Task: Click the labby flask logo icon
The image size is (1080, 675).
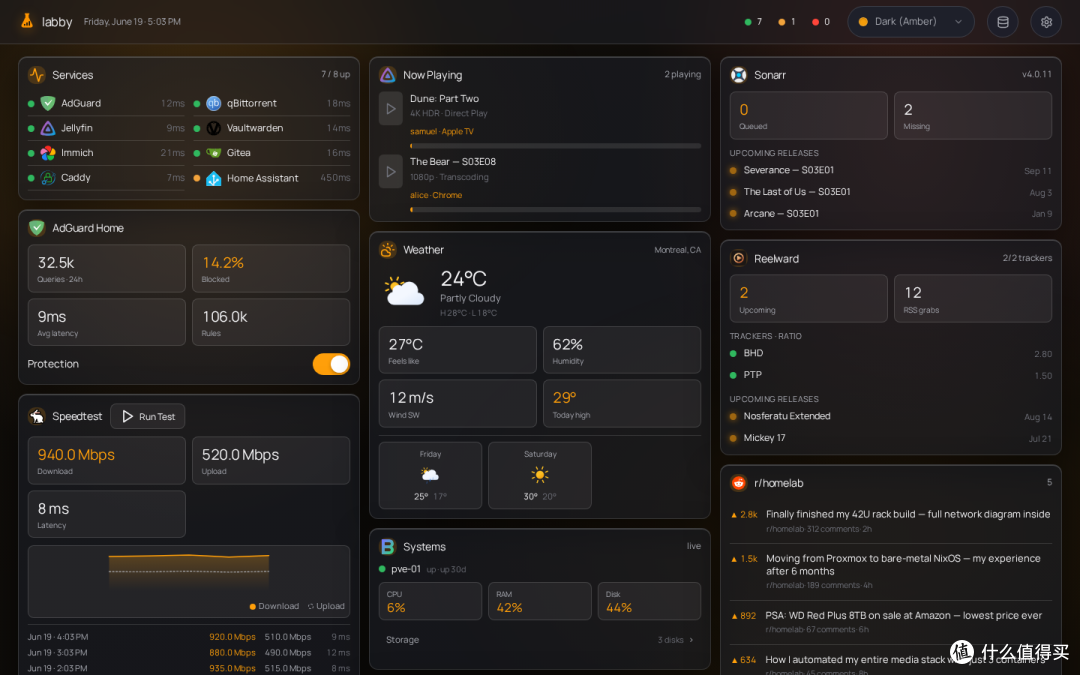Action: point(26,21)
